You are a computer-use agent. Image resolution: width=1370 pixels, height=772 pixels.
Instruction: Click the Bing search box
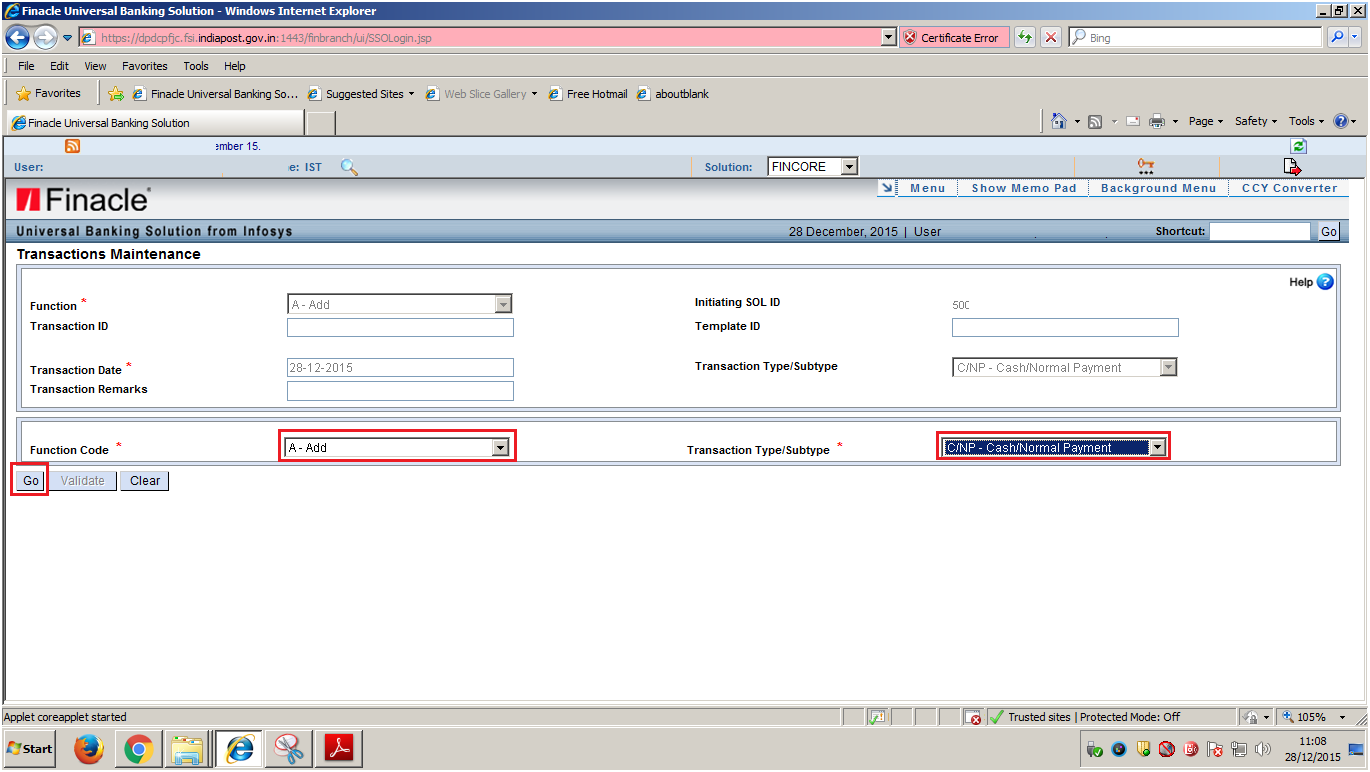click(x=1196, y=38)
